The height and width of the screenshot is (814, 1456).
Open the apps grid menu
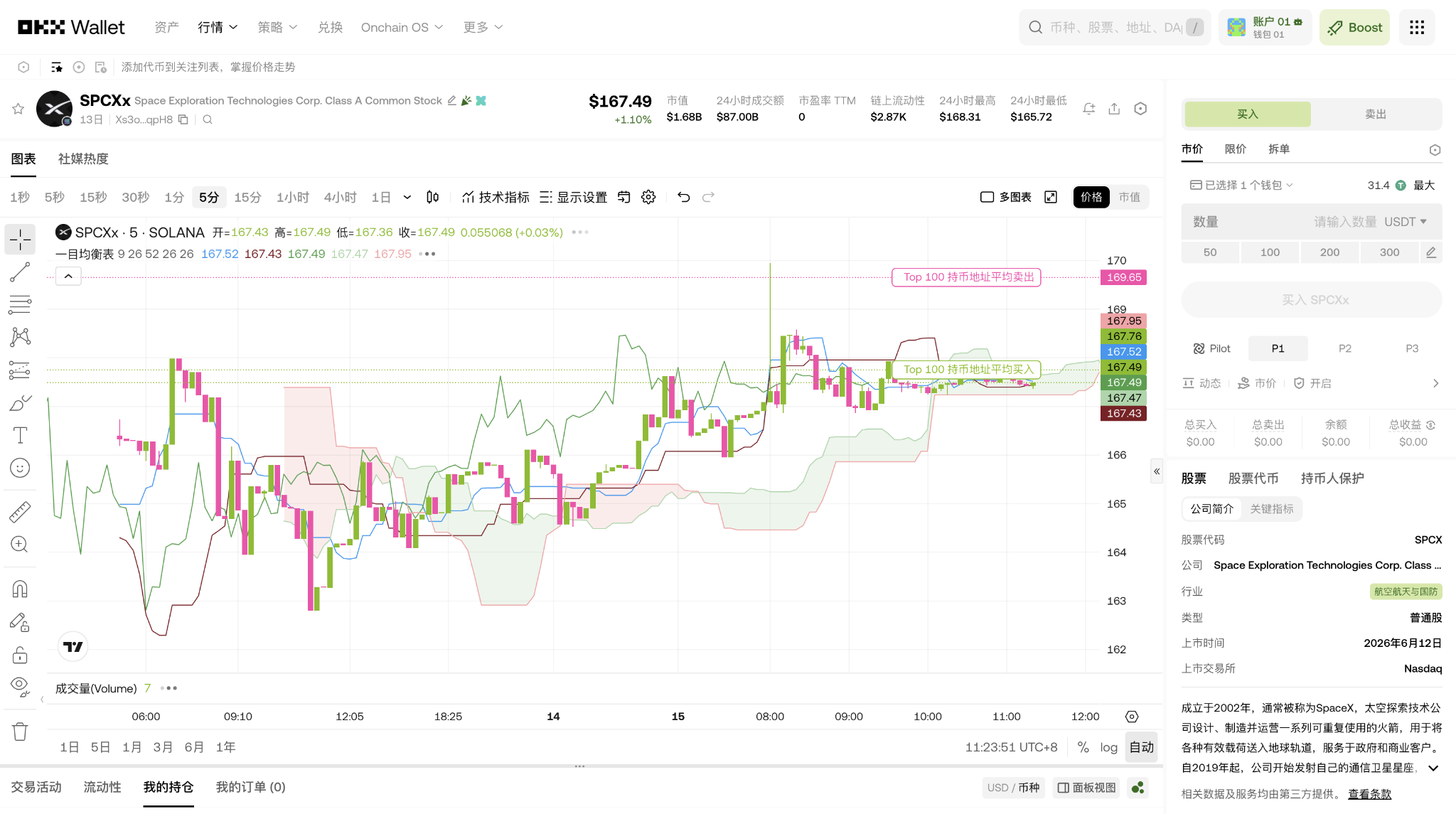1417,27
